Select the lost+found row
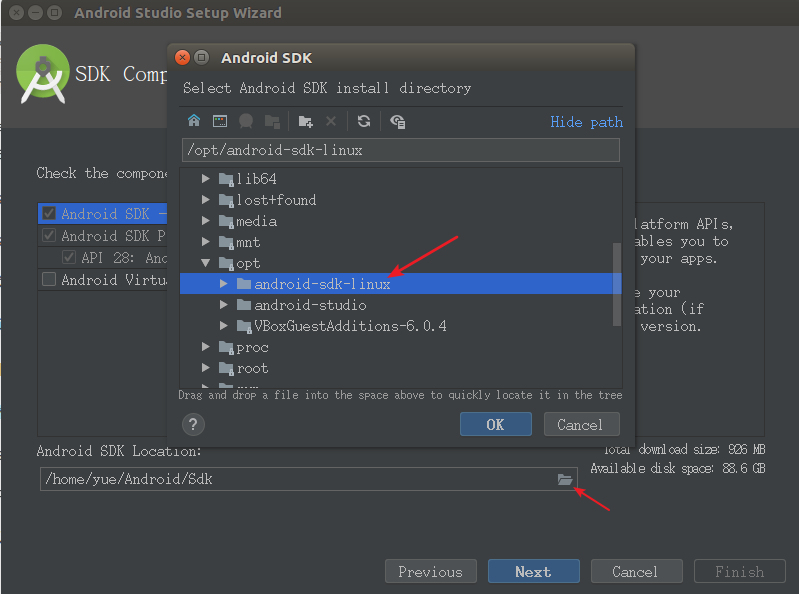 401,200
